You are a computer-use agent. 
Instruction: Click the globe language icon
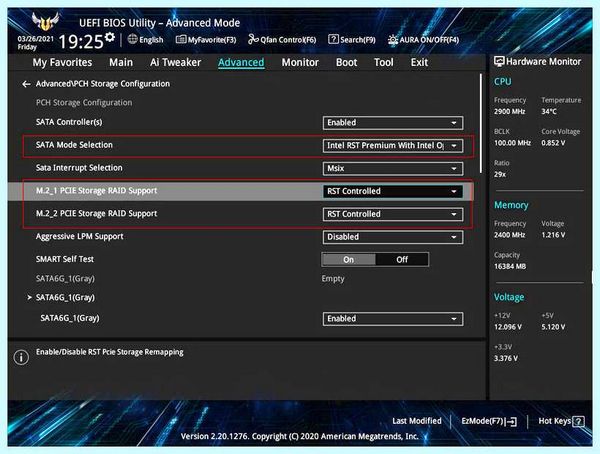(x=132, y=39)
